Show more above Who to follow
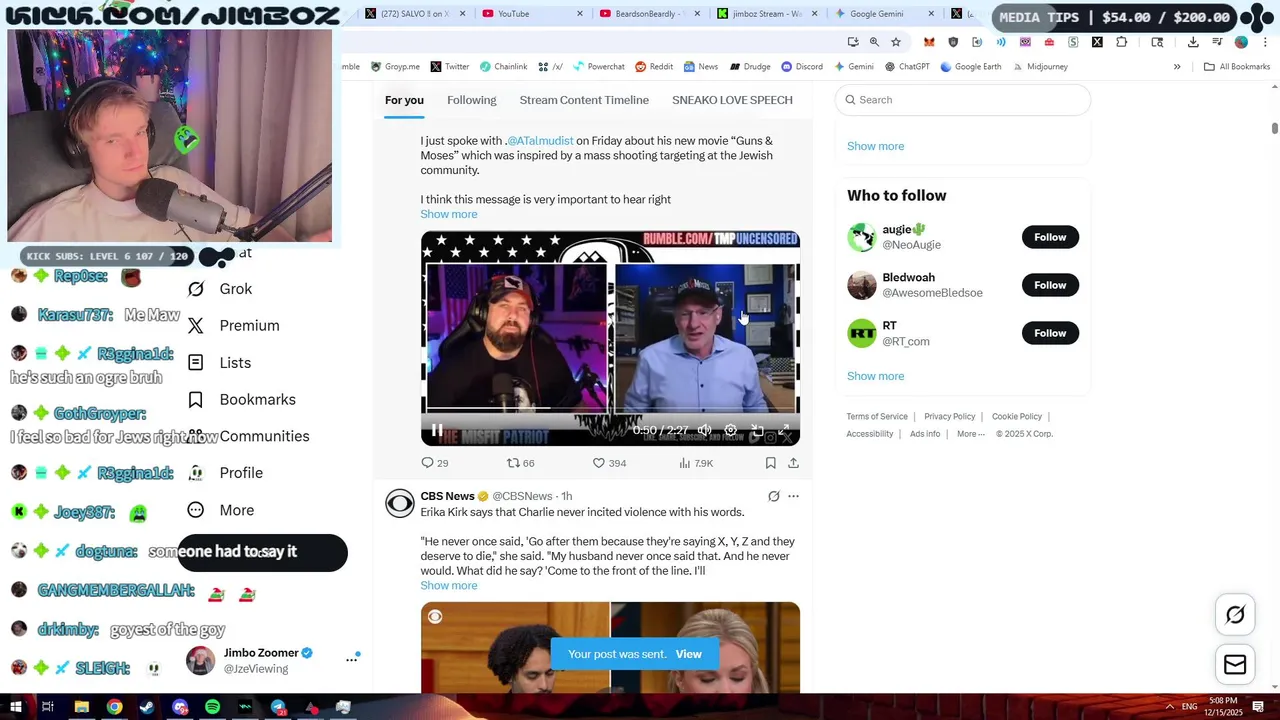The image size is (1280, 720). pyautogui.click(x=875, y=146)
